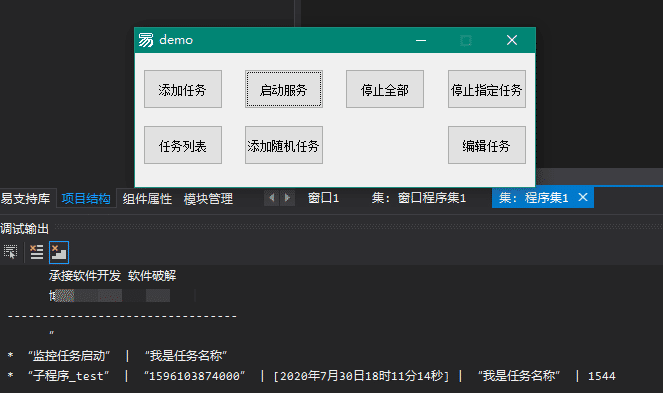
Task: Click the 停止指定任务 button
Action: pyautogui.click(x=487, y=89)
